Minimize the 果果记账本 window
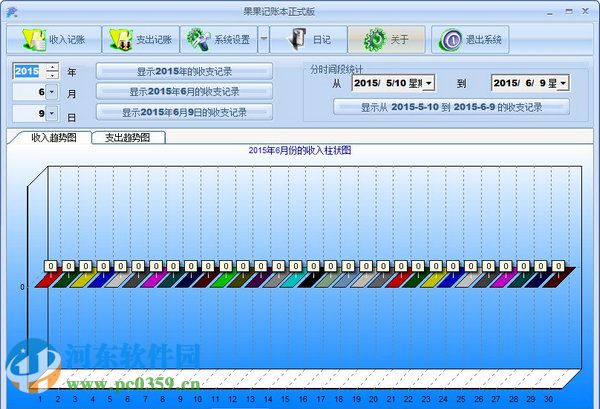Screen dimensions: 600x409 tap(550, 12)
